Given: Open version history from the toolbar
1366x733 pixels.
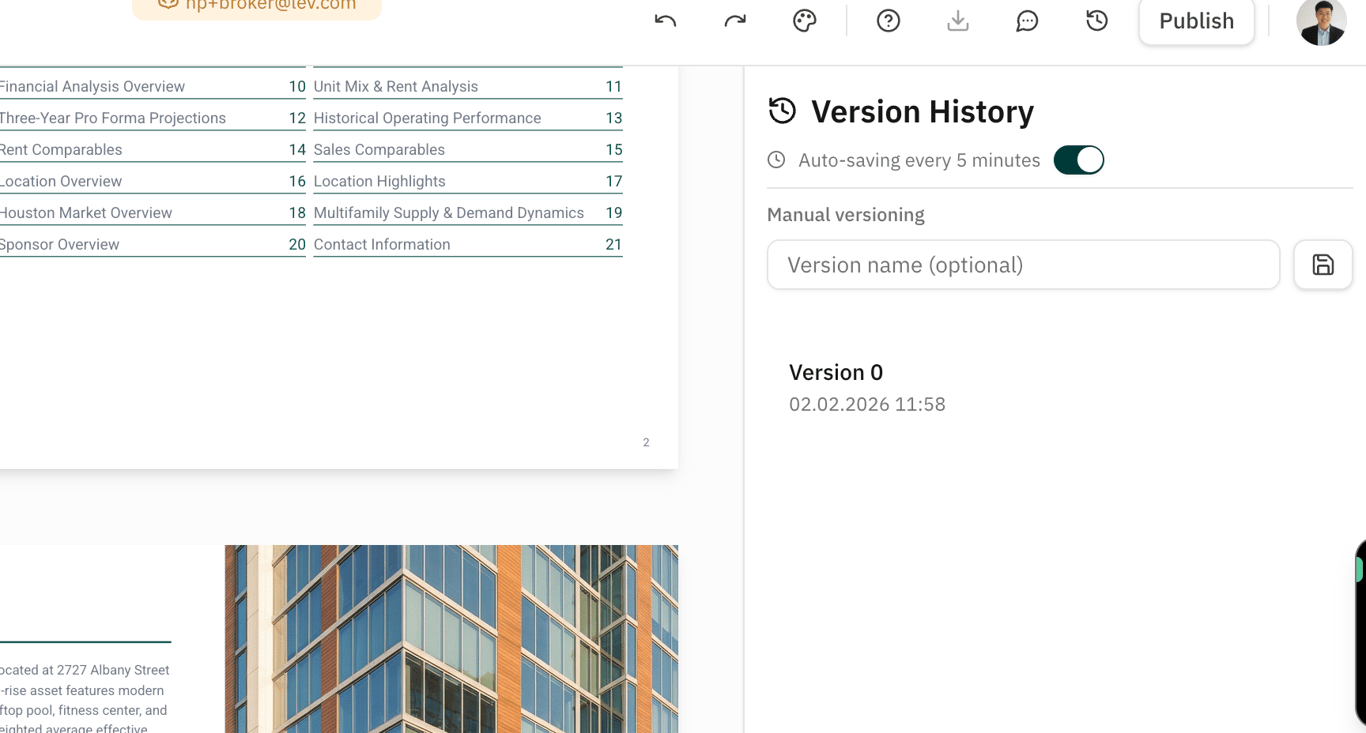Looking at the screenshot, I should click(x=1096, y=20).
